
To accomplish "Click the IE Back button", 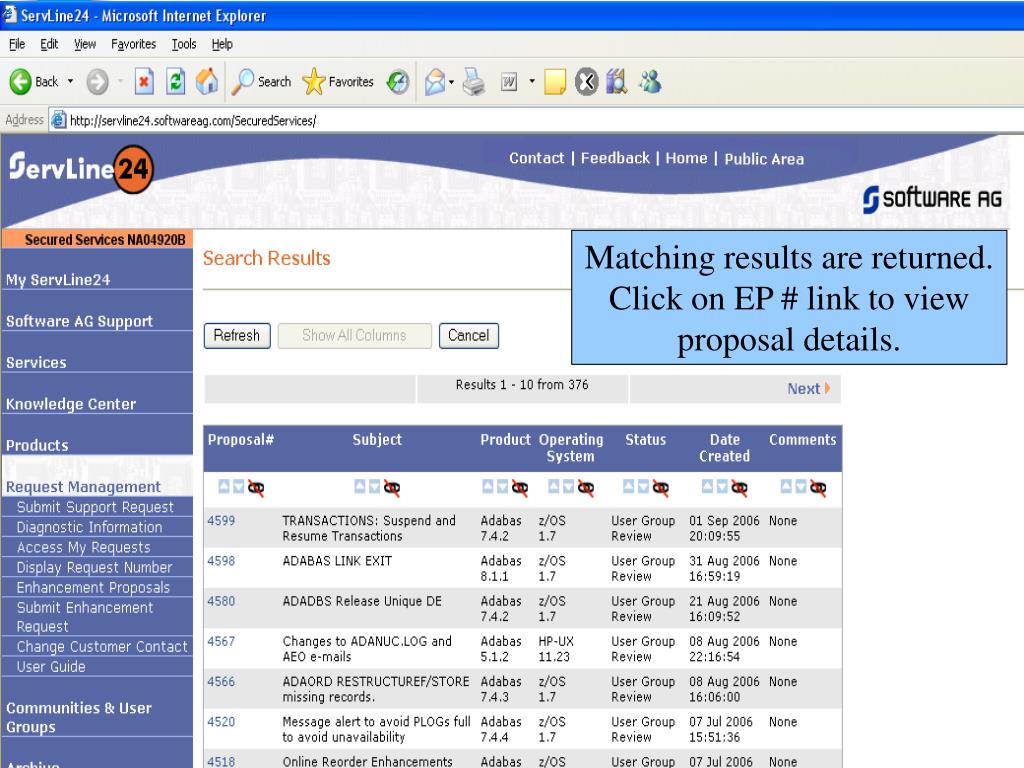I will tap(34, 82).
